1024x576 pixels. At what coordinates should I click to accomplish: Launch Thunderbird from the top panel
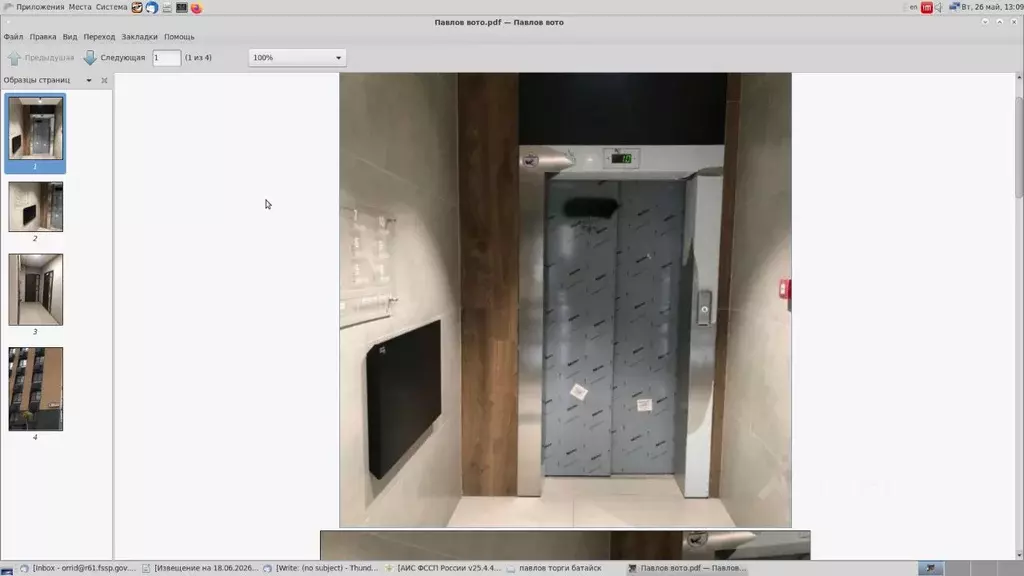coord(152,7)
